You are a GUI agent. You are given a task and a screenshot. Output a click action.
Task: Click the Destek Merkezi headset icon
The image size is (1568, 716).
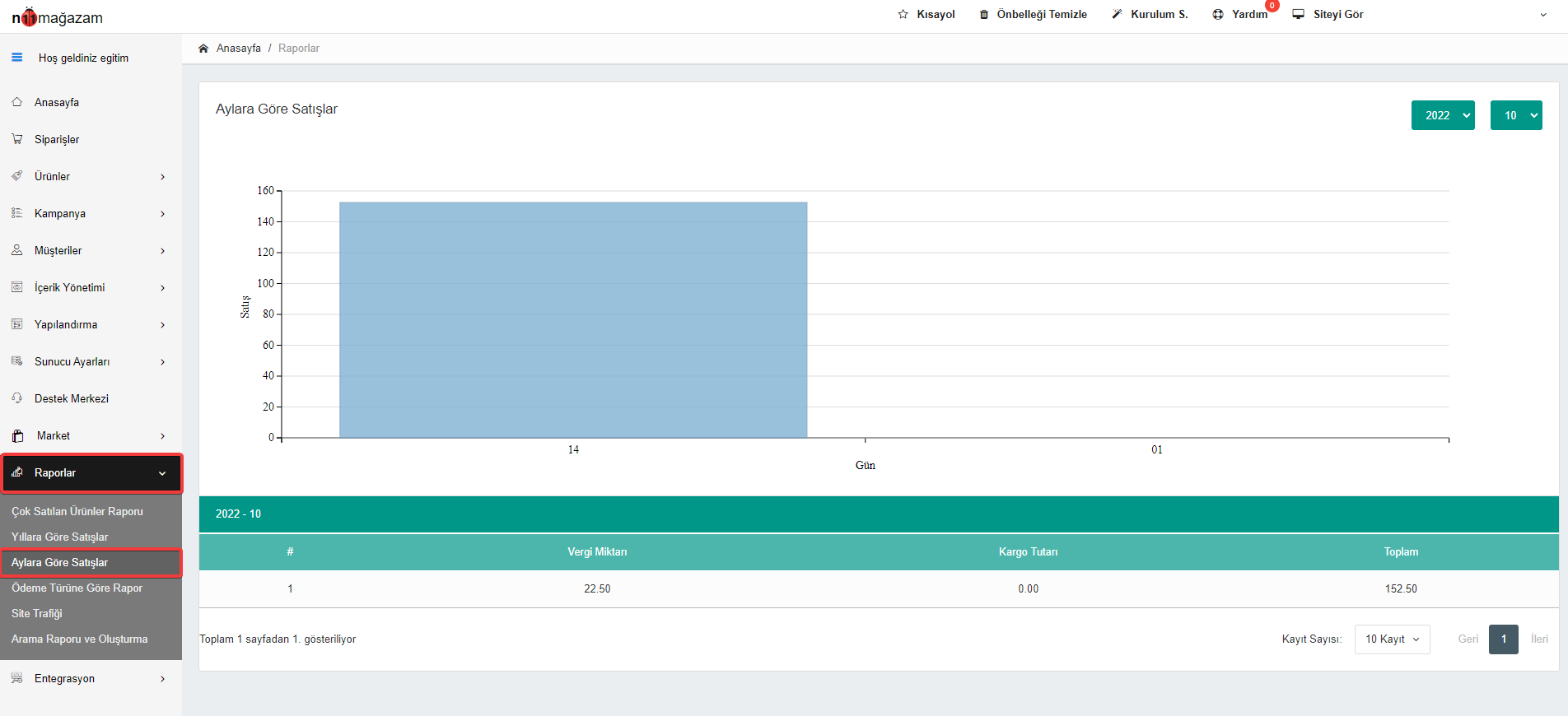16,398
